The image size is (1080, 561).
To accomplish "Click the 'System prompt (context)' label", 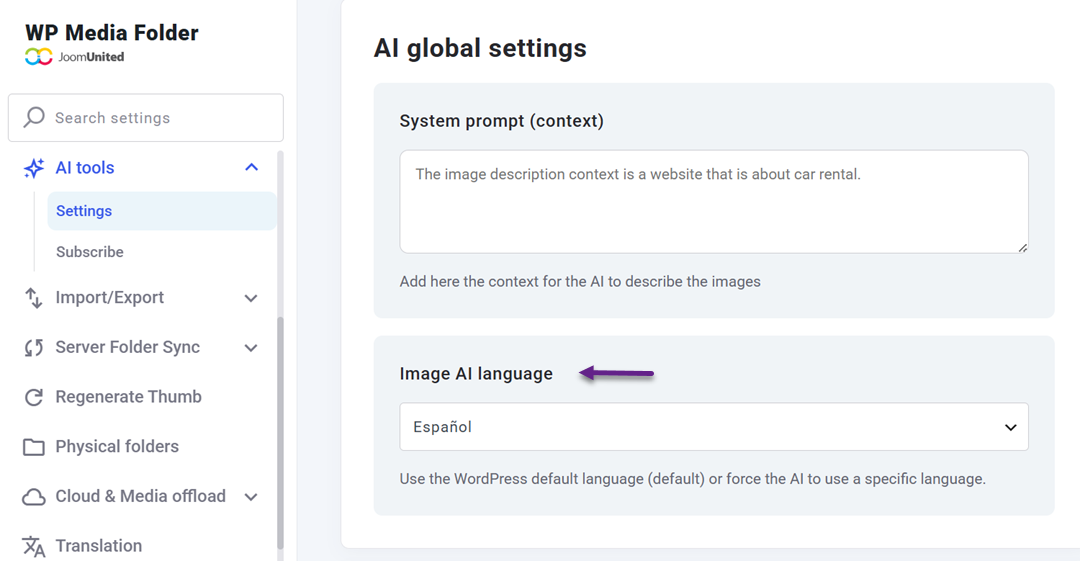I will point(501,121).
